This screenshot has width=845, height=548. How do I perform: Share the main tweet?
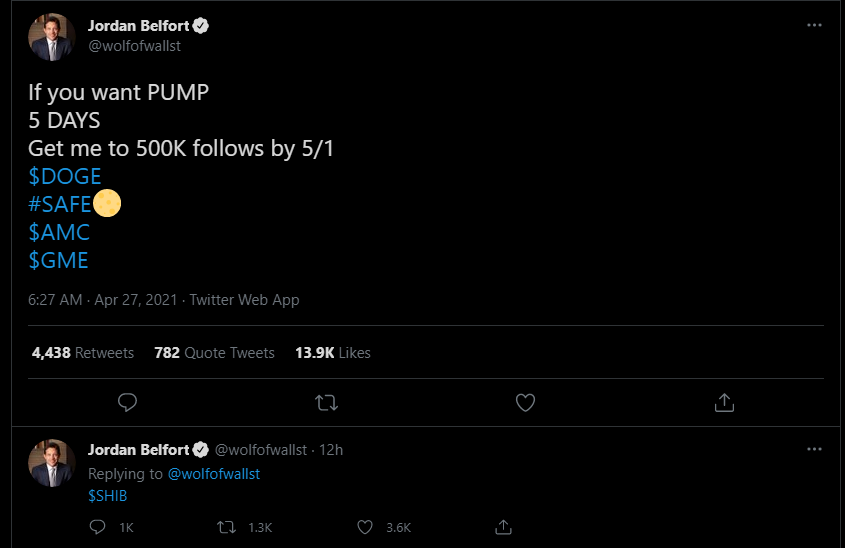pos(725,402)
